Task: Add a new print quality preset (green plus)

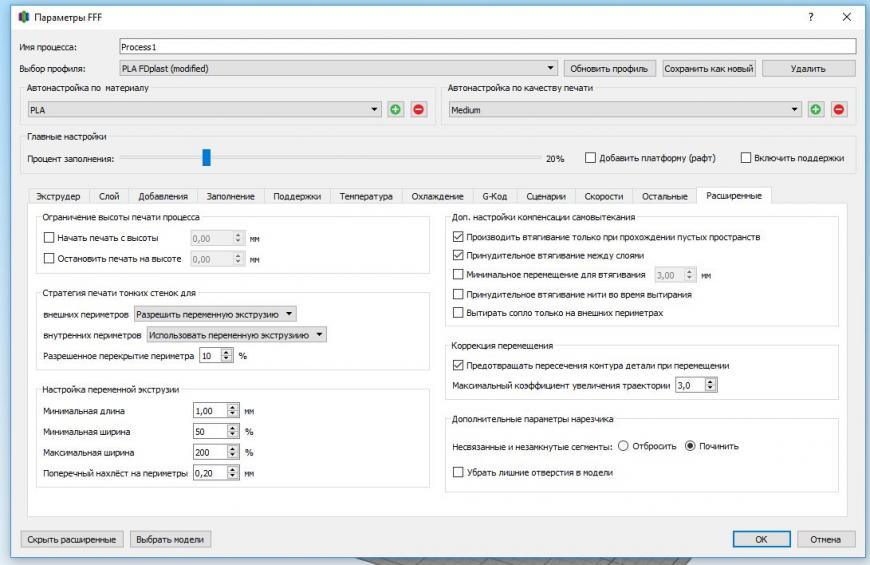Action: [816, 110]
